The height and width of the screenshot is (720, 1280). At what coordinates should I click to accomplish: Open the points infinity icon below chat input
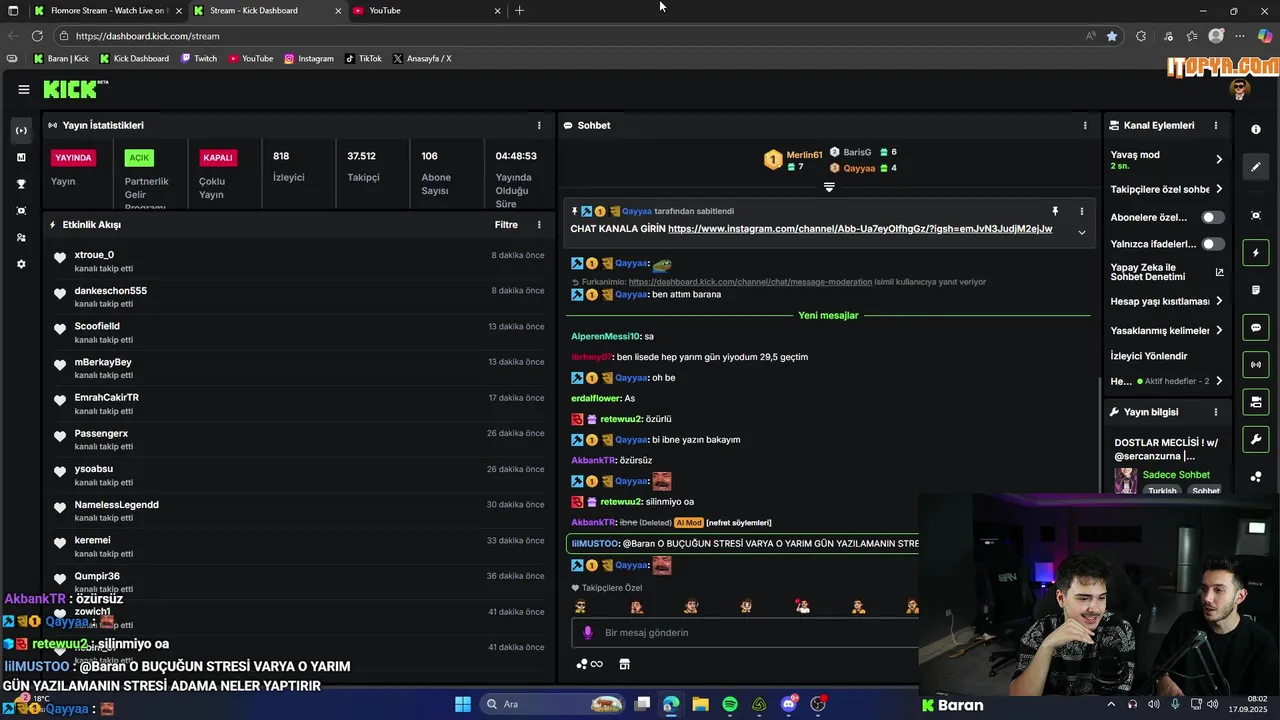590,664
